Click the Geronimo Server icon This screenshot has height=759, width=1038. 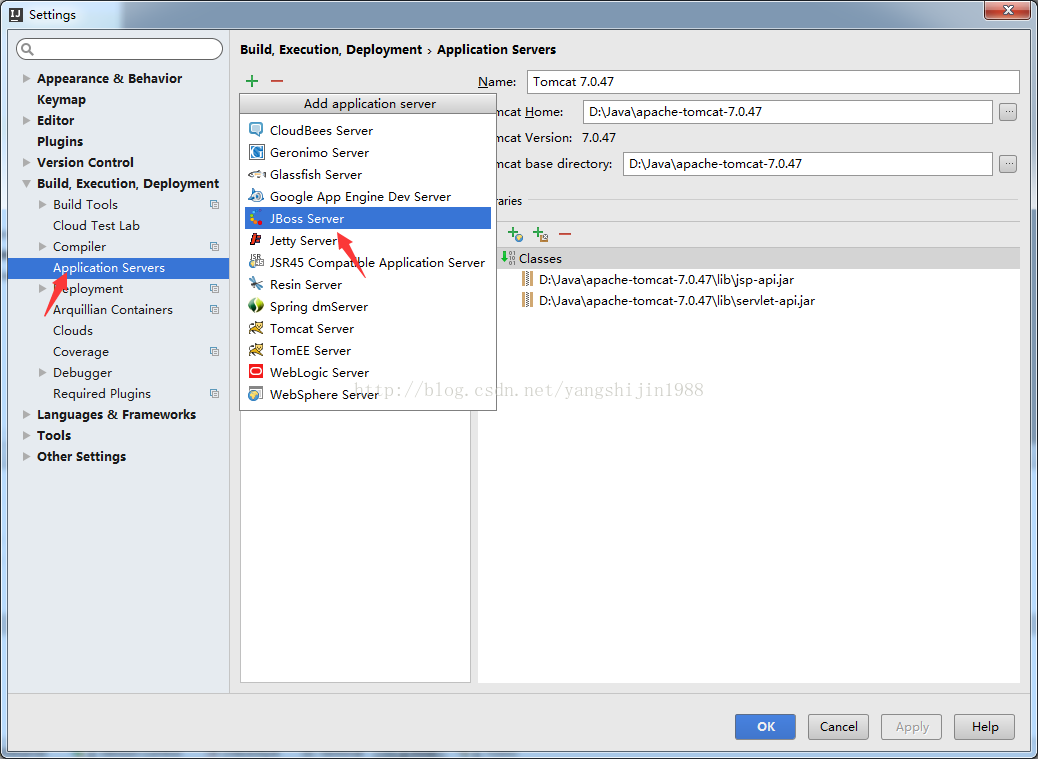point(256,152)
